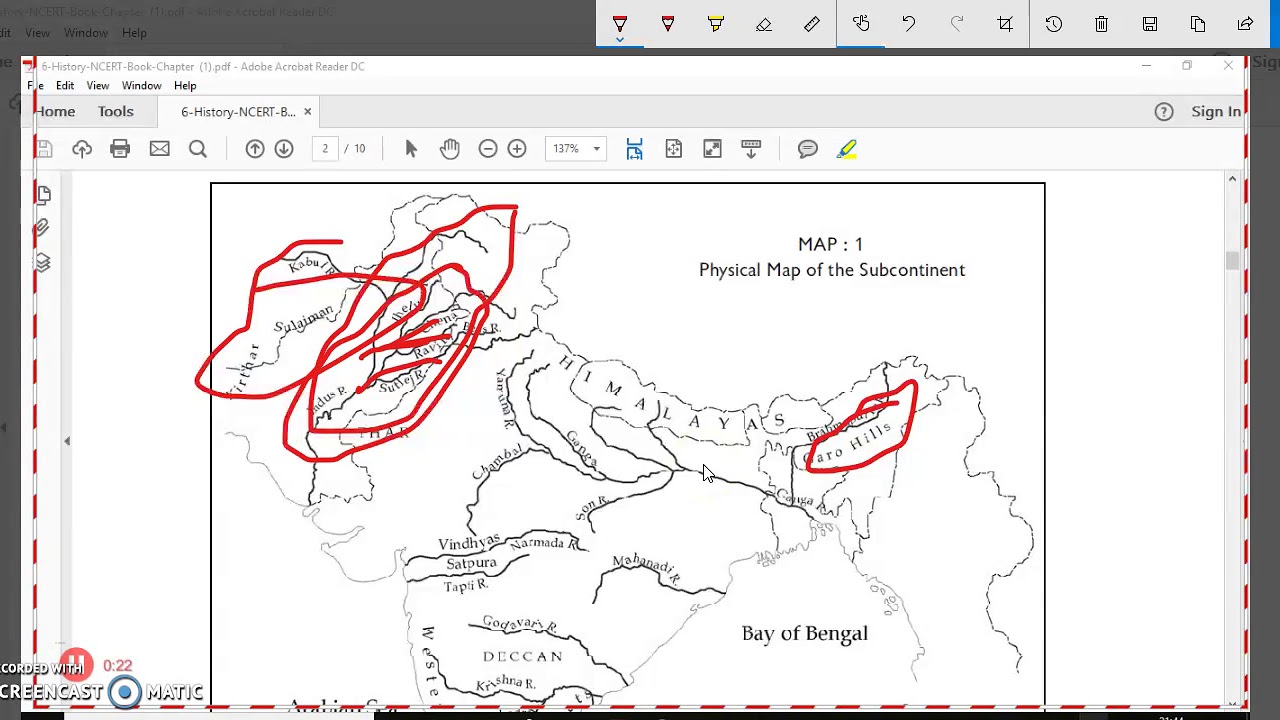The height and width of the screenshot is (720, 1280).
Task: Click the 'DECCAN' map label
Action: tap(523, 657)
